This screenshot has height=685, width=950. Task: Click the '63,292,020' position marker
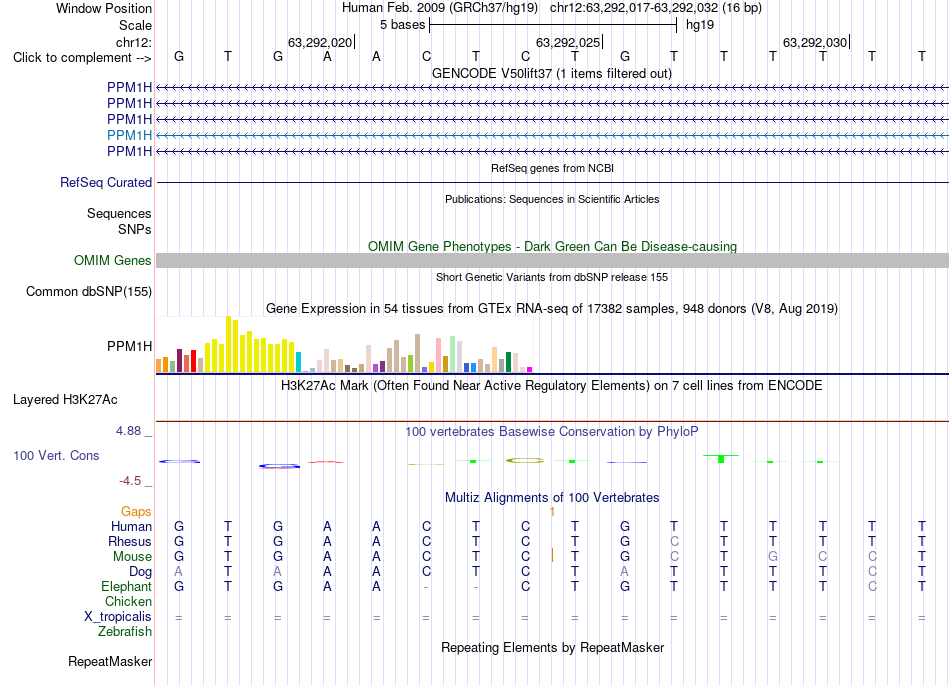(x=321, y=42)
